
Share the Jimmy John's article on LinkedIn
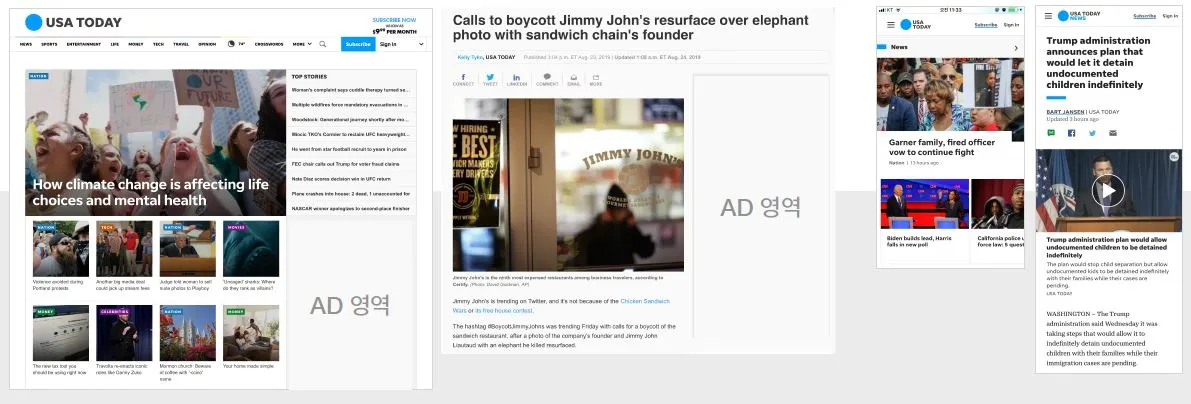coord(517,79)
